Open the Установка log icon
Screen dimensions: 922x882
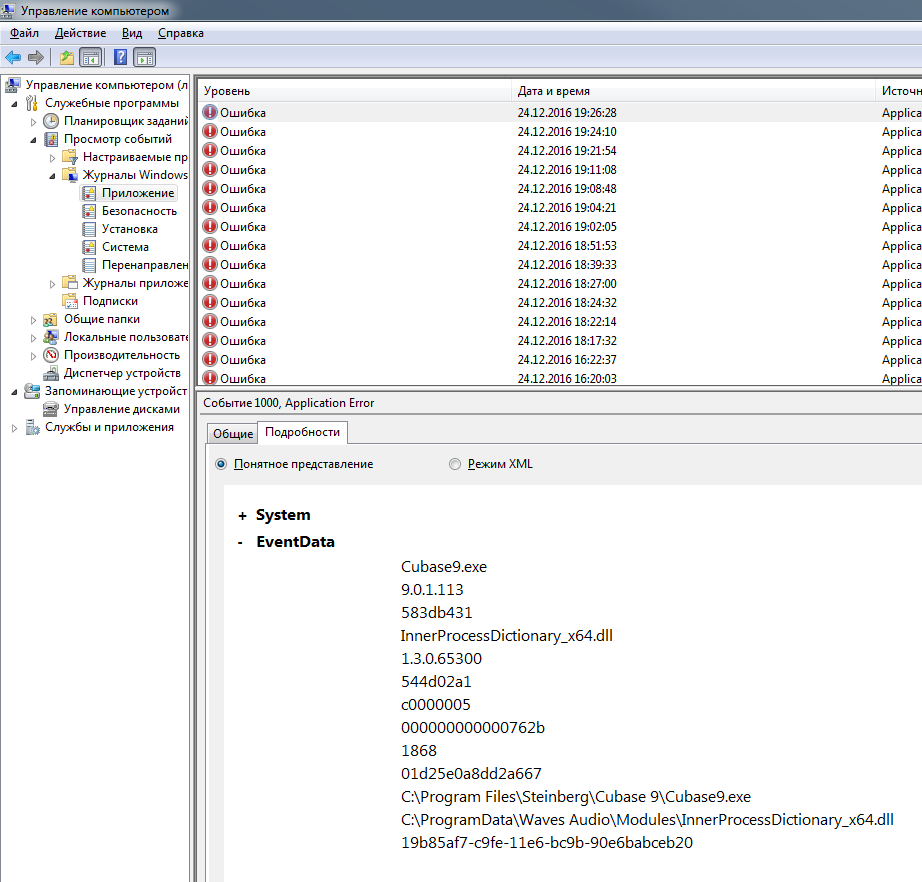(x=89, y=229)
